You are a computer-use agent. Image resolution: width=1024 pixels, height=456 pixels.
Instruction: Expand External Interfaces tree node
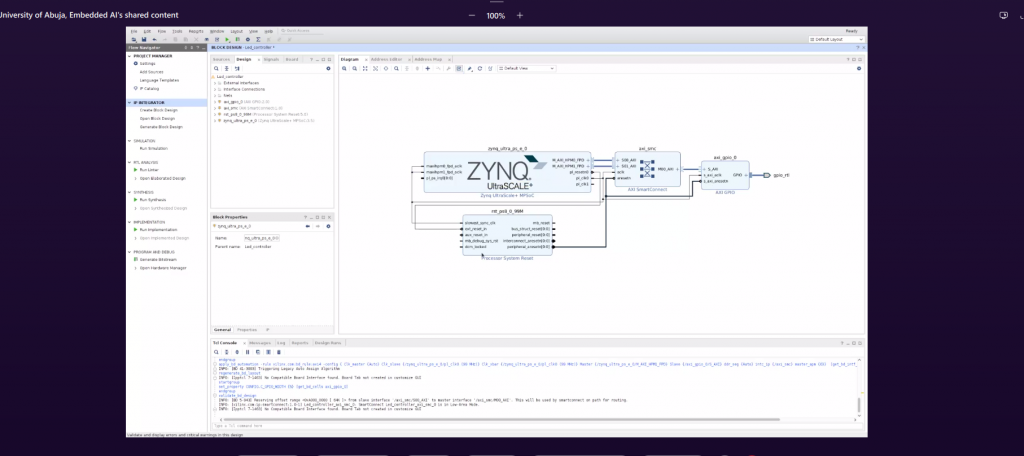pos(215,83)
